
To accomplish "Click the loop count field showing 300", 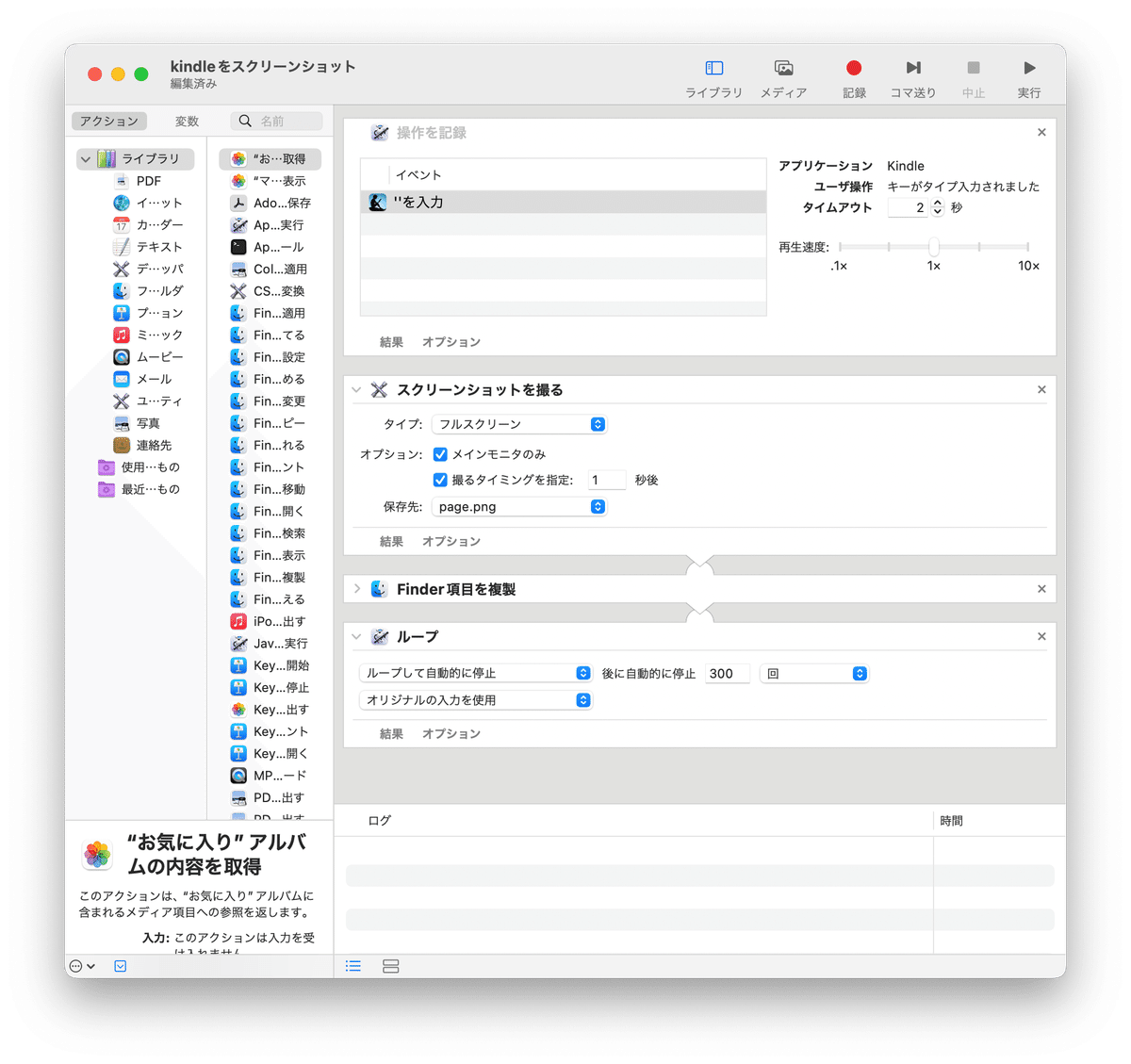I will point(728,673).
